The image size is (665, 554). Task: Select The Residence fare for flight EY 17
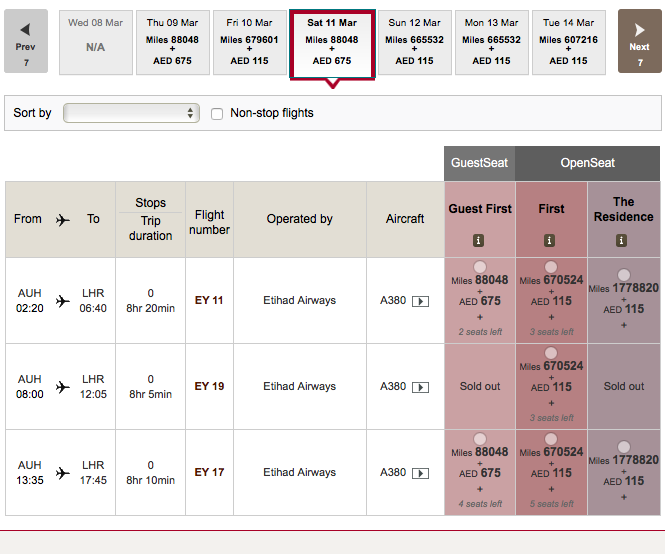point(624,447)
